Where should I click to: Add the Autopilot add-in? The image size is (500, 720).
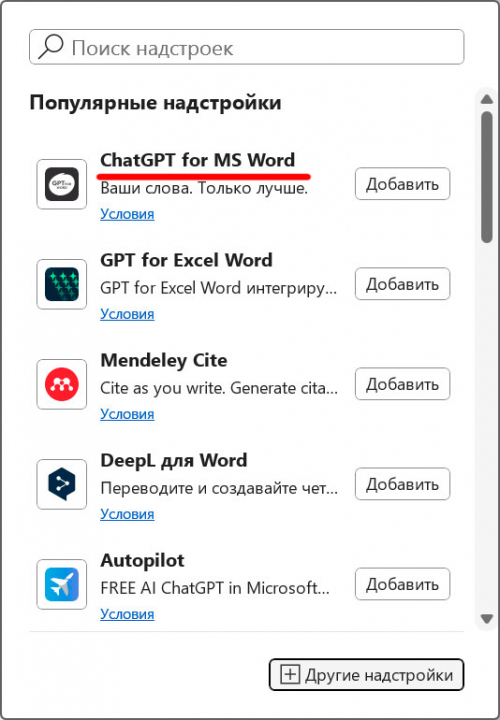[402, 585]
